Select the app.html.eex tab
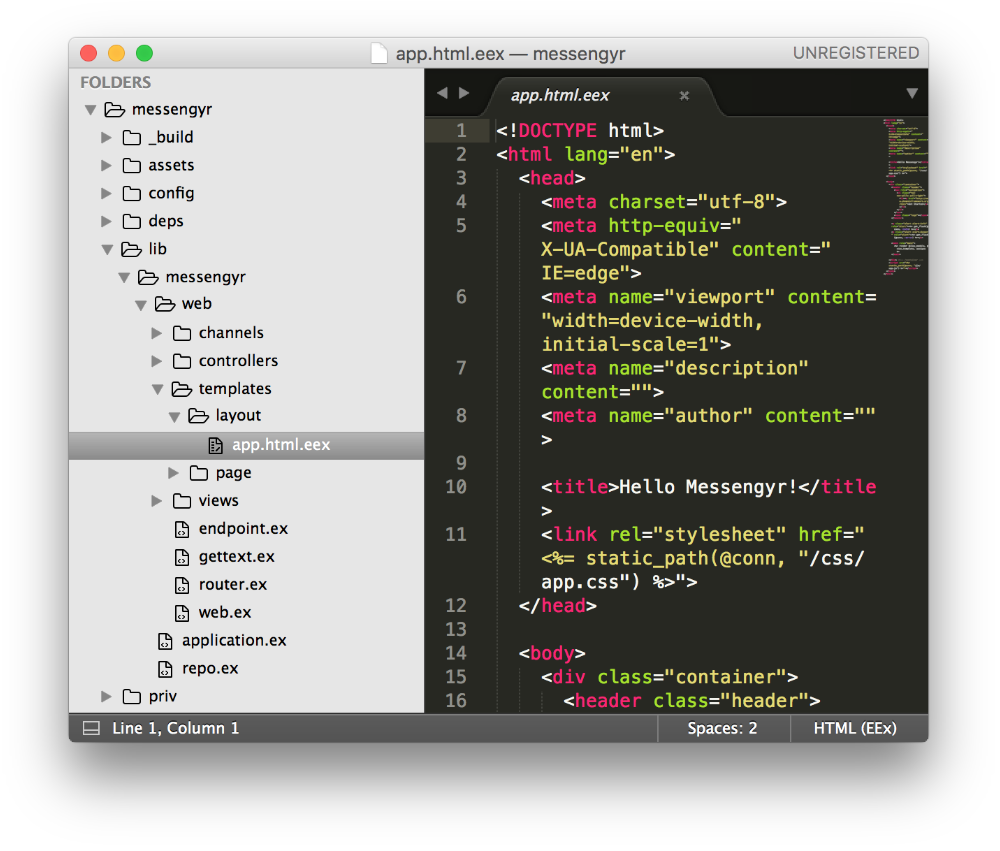The height and width of the screenshot is (851, 1000). click(x=560, y=96)
